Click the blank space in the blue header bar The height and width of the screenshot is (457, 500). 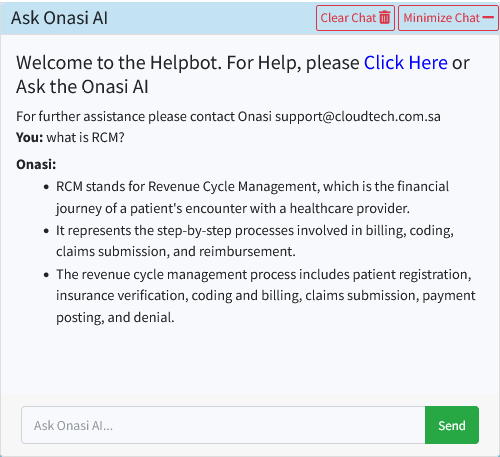212,18
